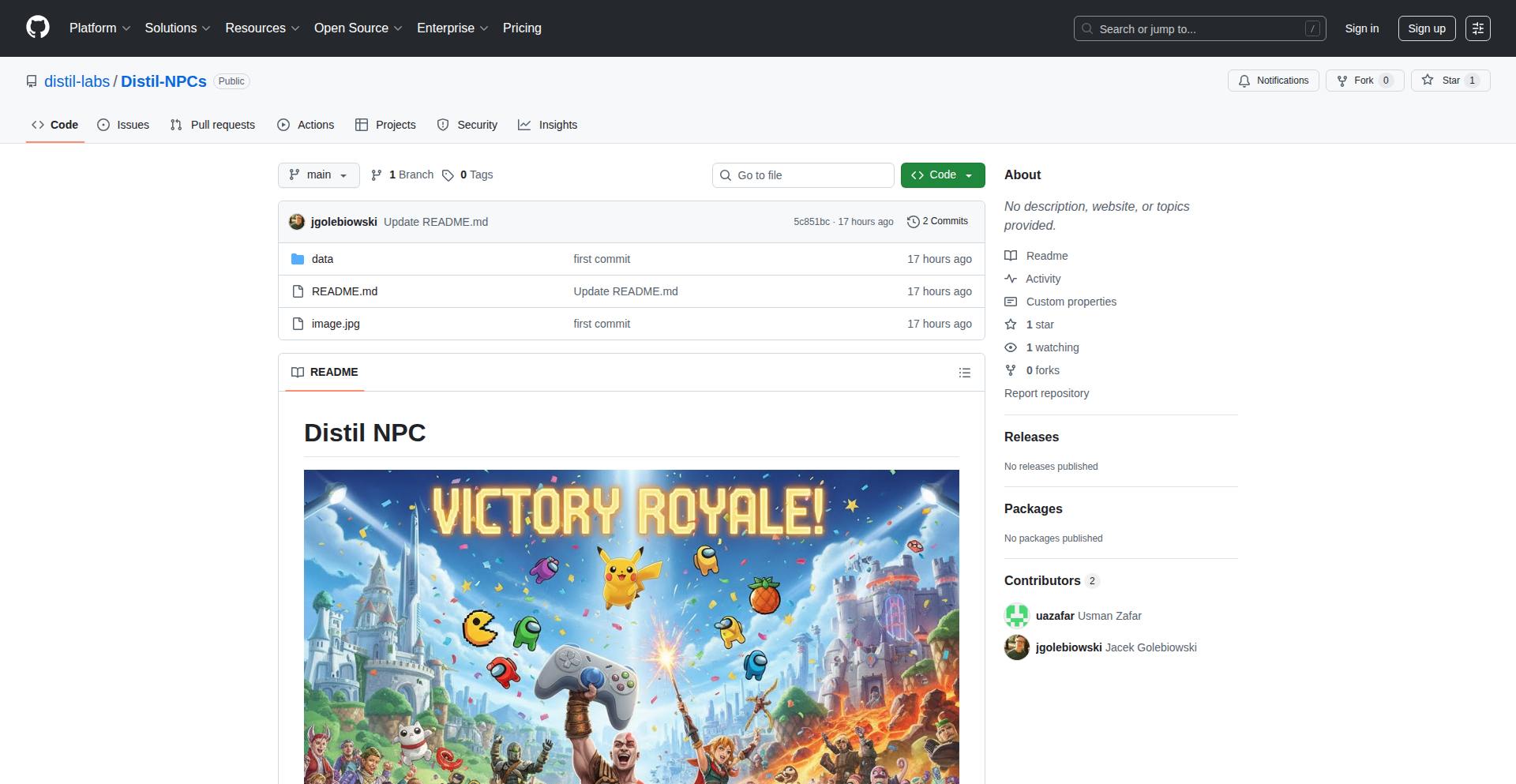Click the data folder icon
The image size is (1516, 784).
(298, 259)
